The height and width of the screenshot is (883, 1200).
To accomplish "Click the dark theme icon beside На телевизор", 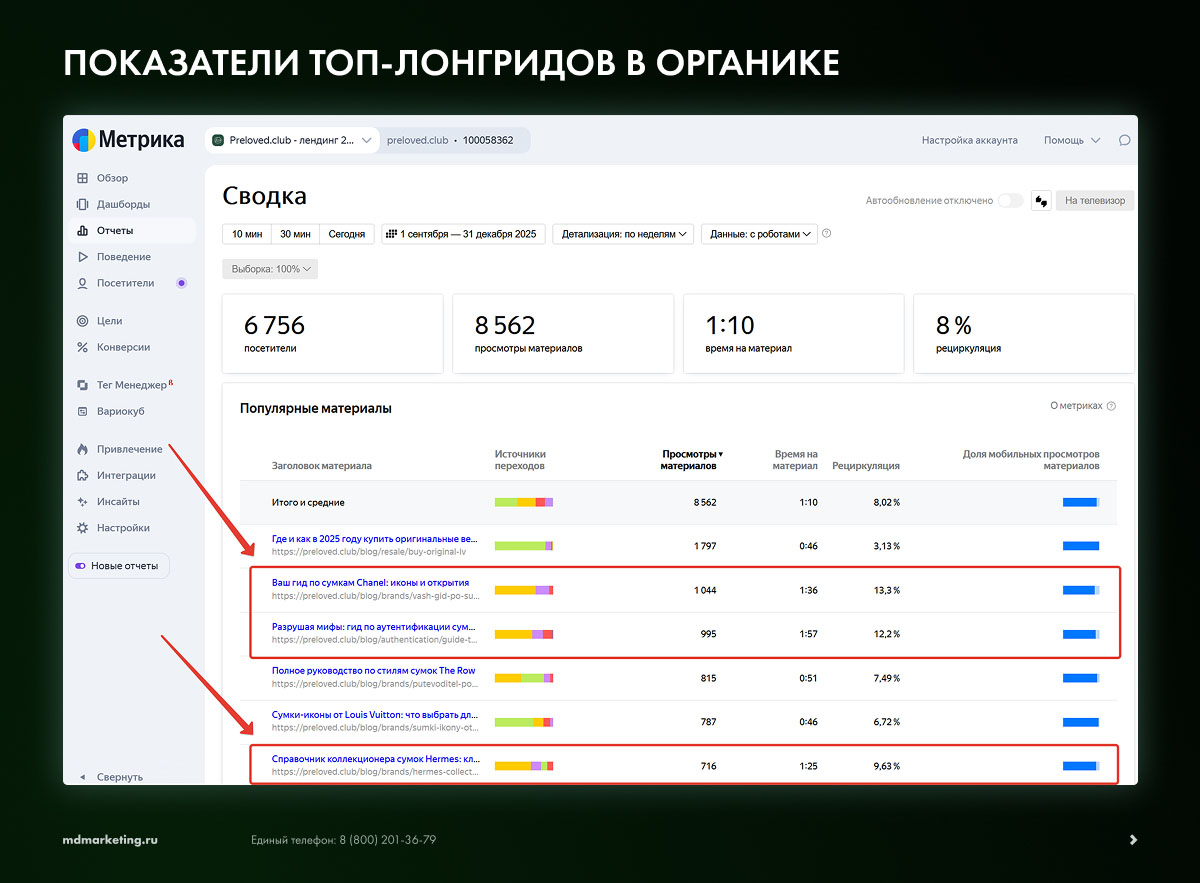I will (1041, 201).
